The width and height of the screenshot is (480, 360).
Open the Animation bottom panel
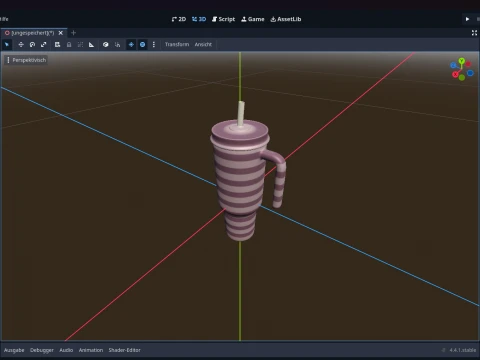pyautogui.click(x=91, y=350)
